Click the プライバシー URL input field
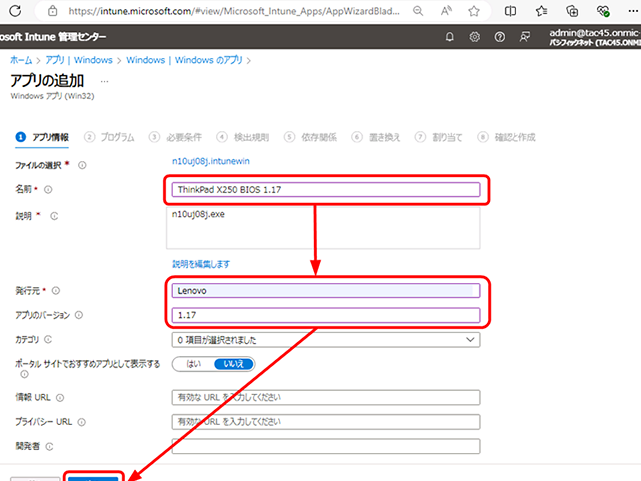 (x=326, y=422)
